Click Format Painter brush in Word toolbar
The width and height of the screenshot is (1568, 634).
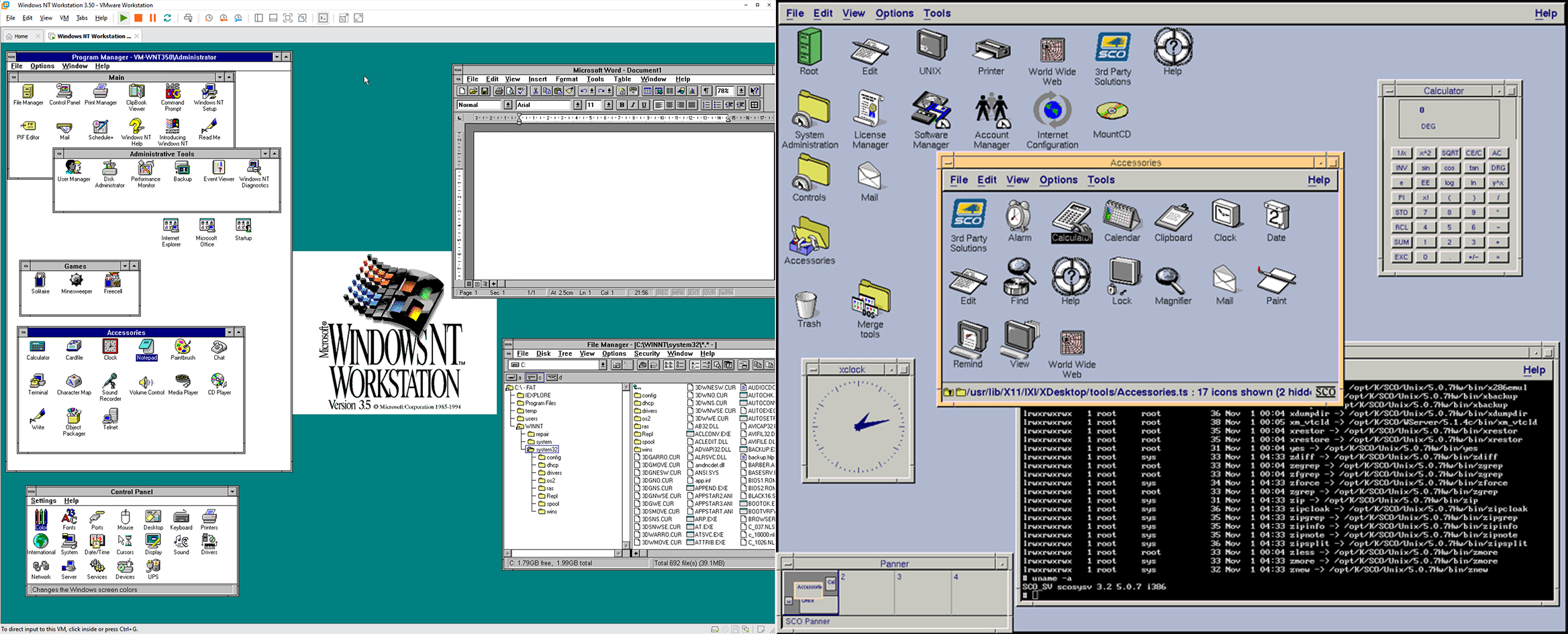[569, 91]
